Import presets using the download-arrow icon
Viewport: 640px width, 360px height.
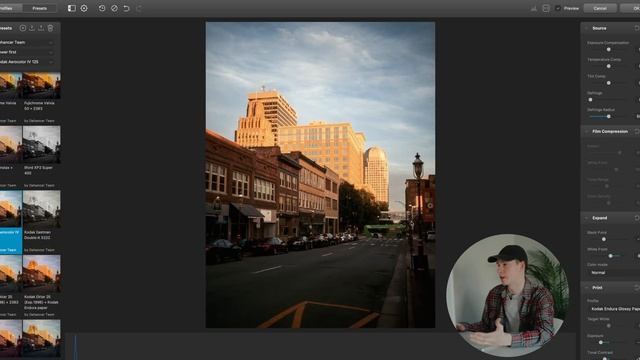coord(32,28)
